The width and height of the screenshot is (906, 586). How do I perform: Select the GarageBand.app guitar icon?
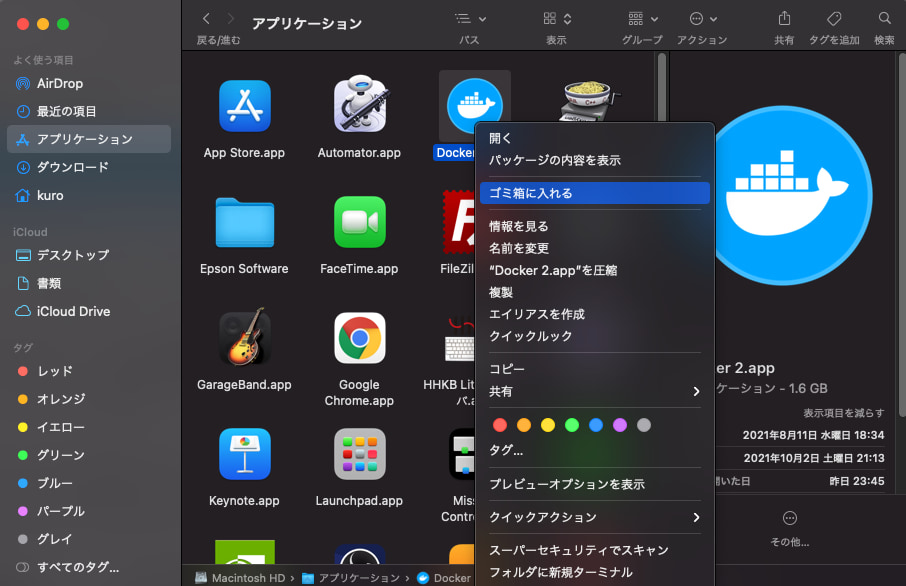(x=244, y=337)
